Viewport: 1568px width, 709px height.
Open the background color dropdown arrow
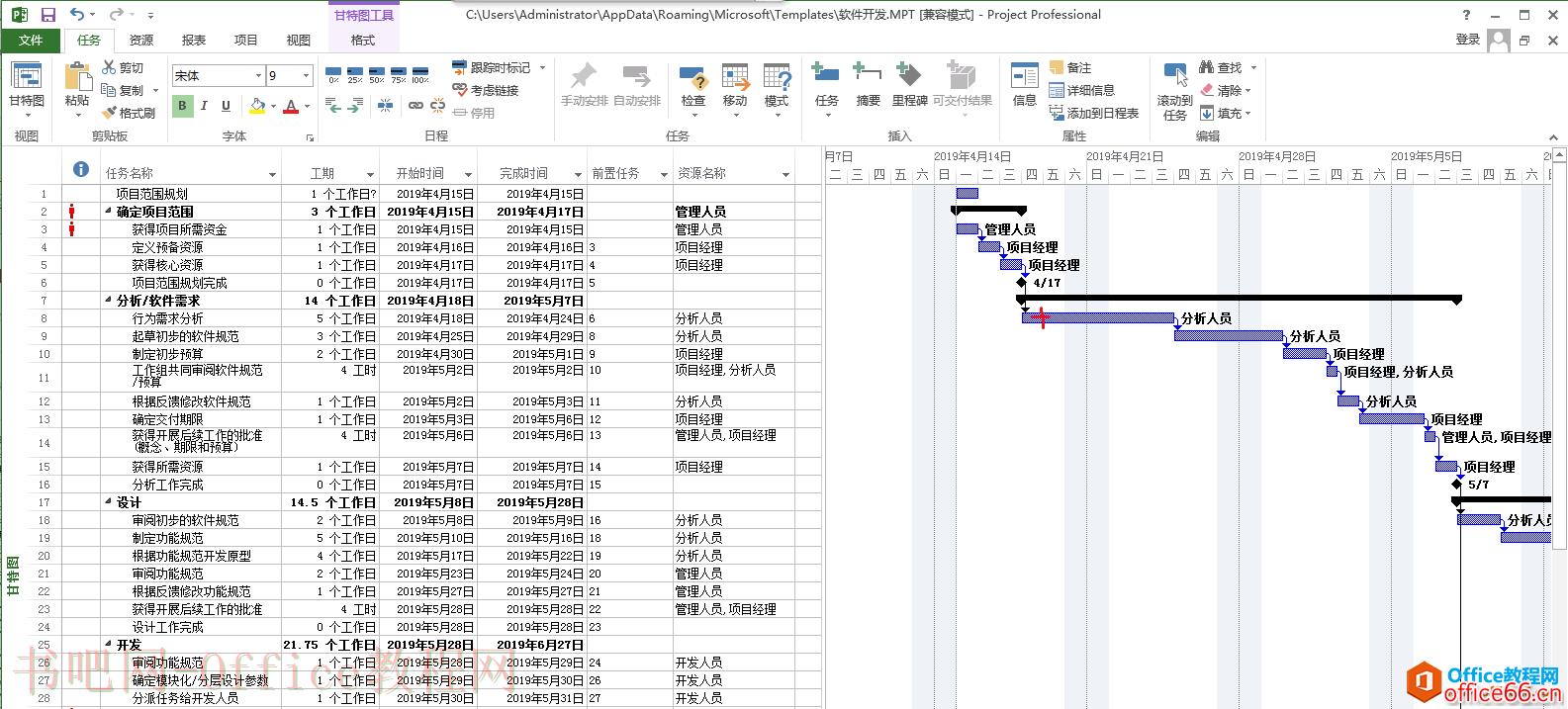[x=274, y=106]
